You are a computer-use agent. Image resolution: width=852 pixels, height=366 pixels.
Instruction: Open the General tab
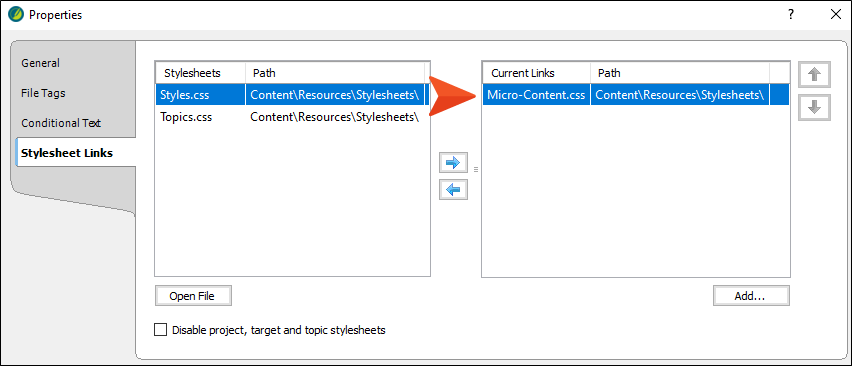tap(41, 63)
